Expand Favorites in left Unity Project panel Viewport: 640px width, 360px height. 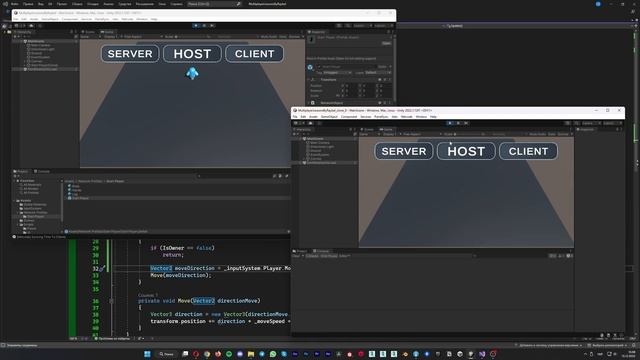[15, 181]
